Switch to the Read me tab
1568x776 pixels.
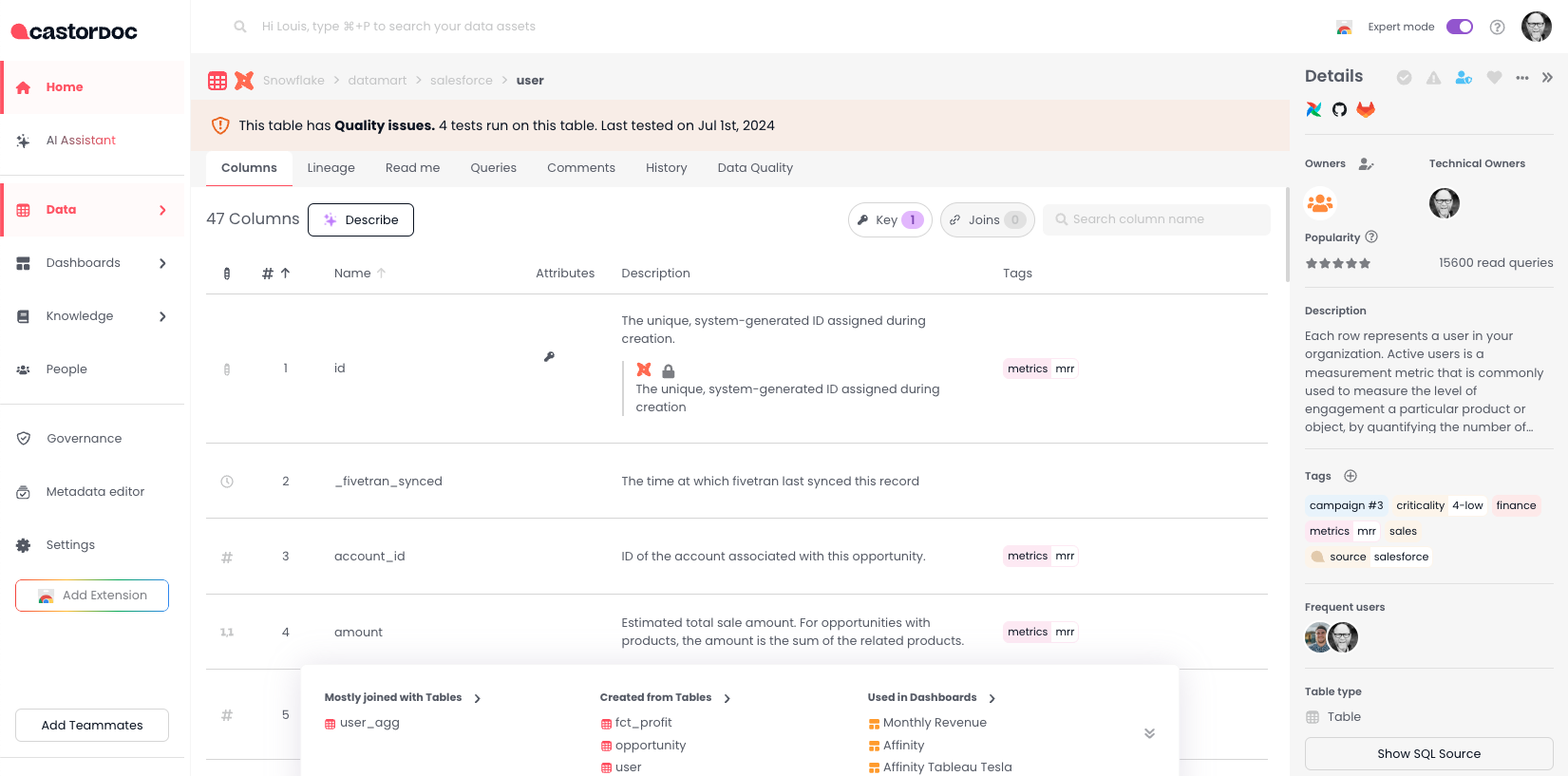pyautogui.click(x=413, y=168)
